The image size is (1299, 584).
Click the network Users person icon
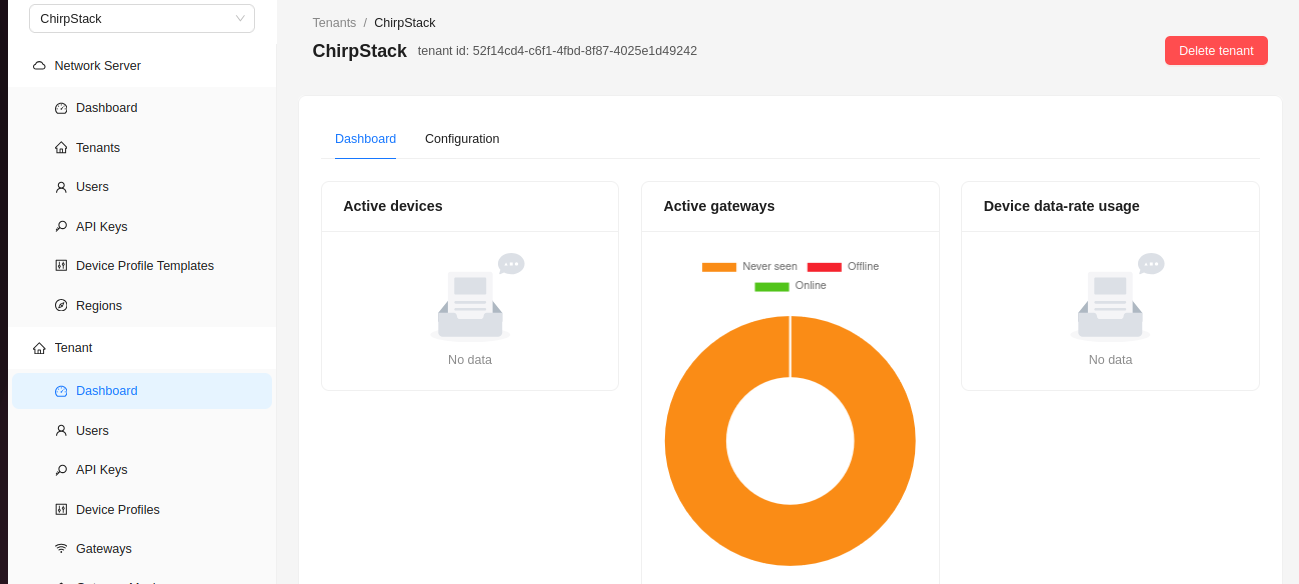[x=61, y=187]
